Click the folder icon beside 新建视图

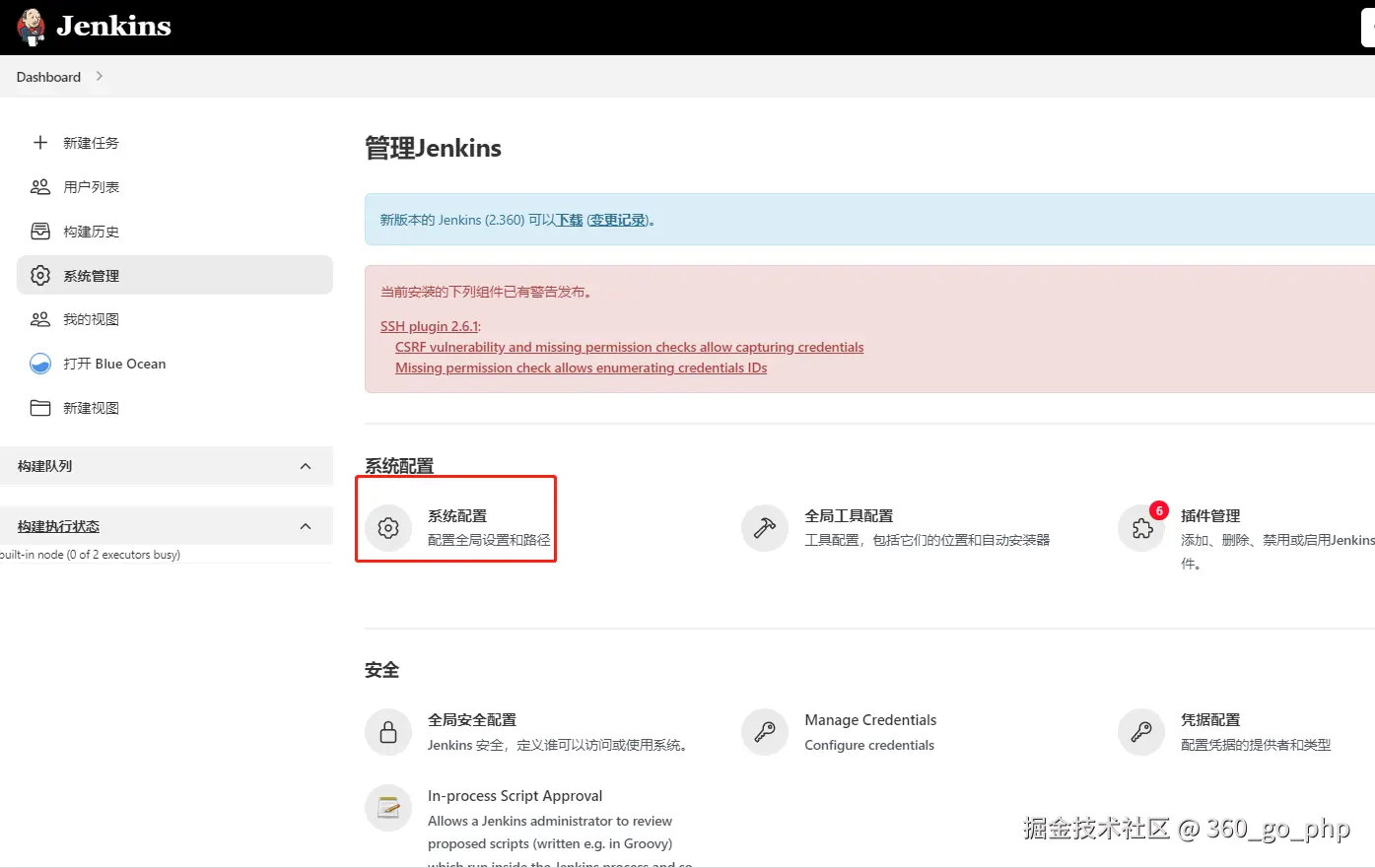[x=40, y=408]
